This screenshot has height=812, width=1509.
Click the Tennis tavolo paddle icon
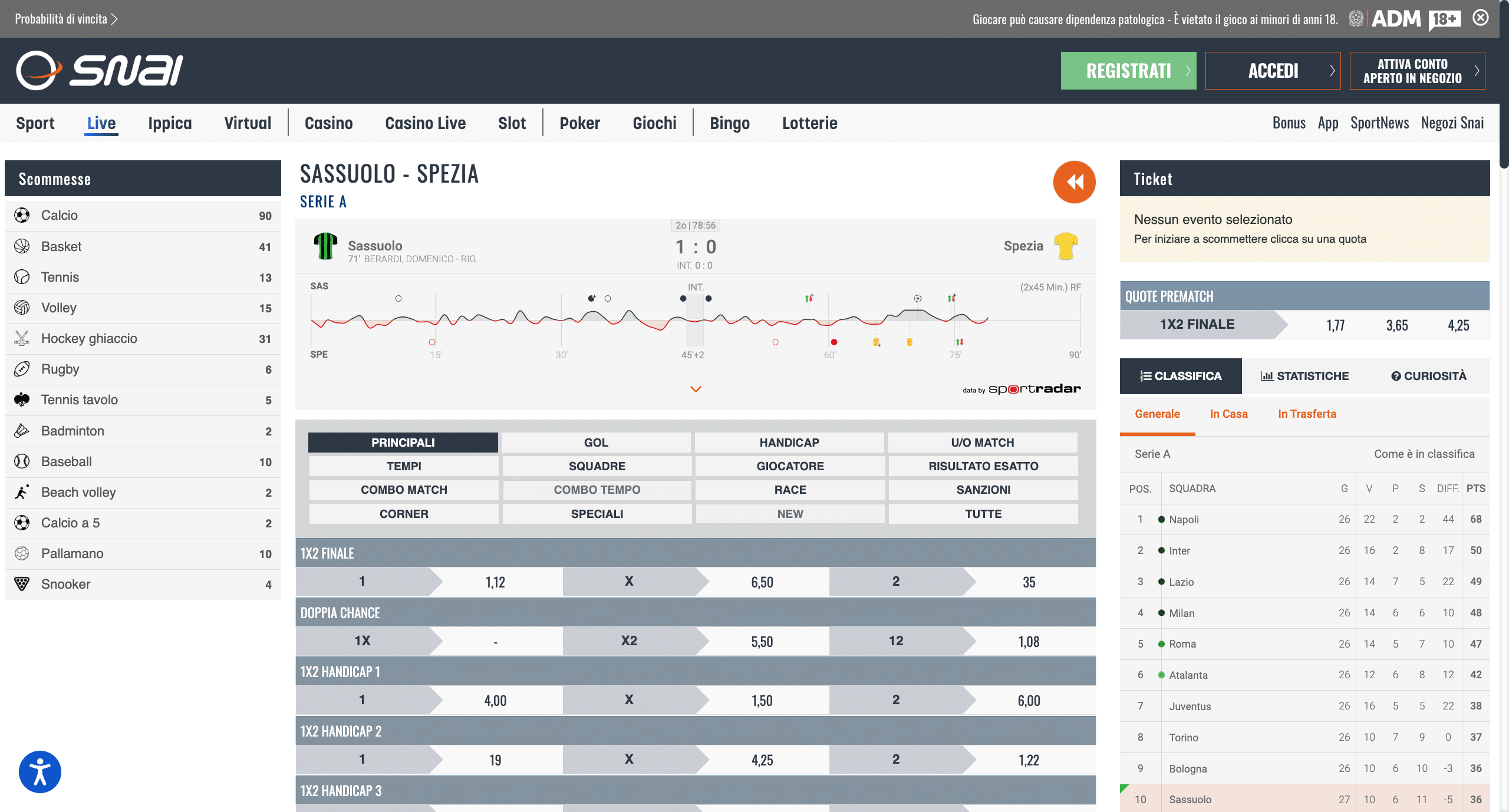point(22,400)
